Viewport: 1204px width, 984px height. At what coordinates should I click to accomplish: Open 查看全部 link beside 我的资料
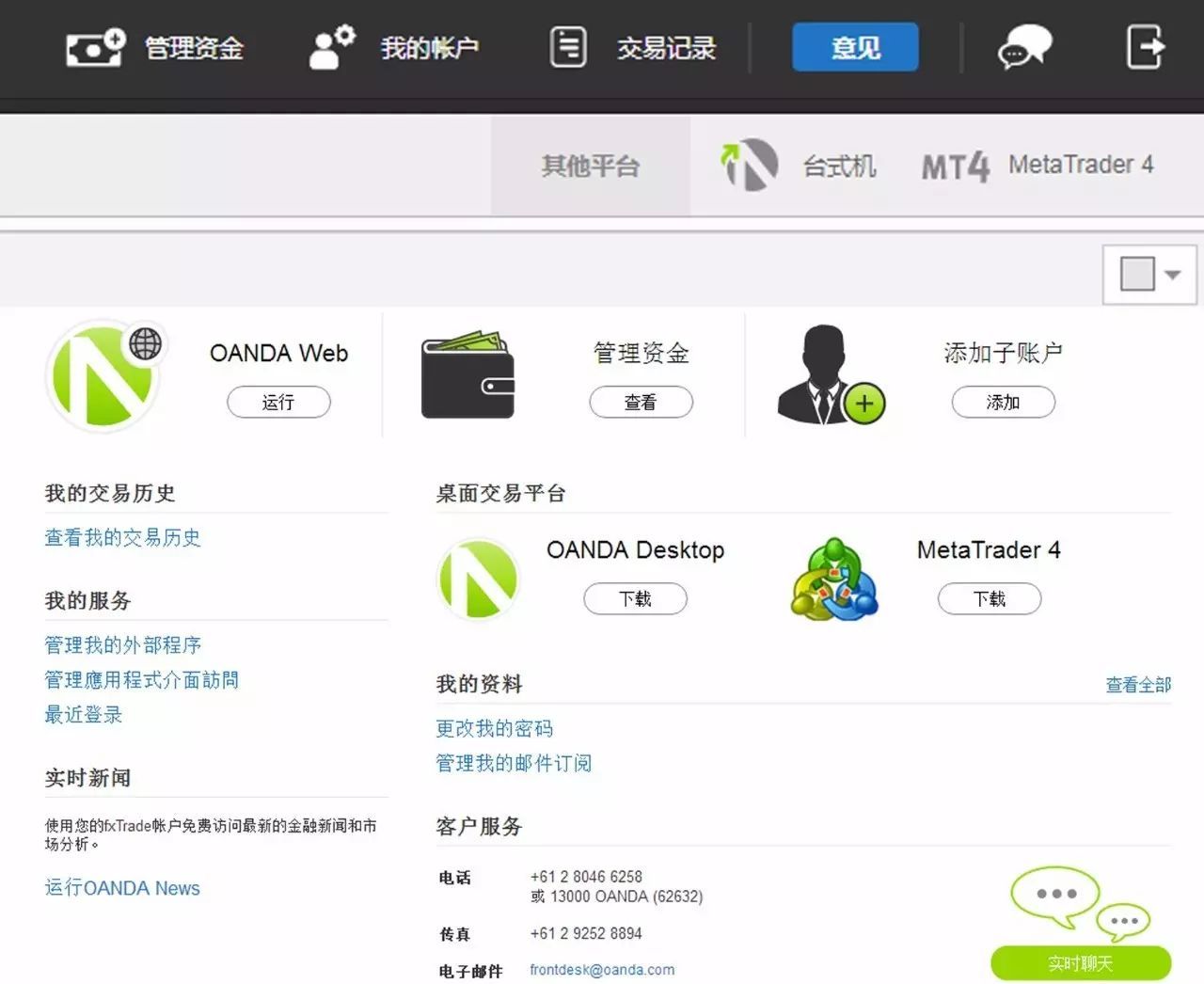click(1138, 685)
